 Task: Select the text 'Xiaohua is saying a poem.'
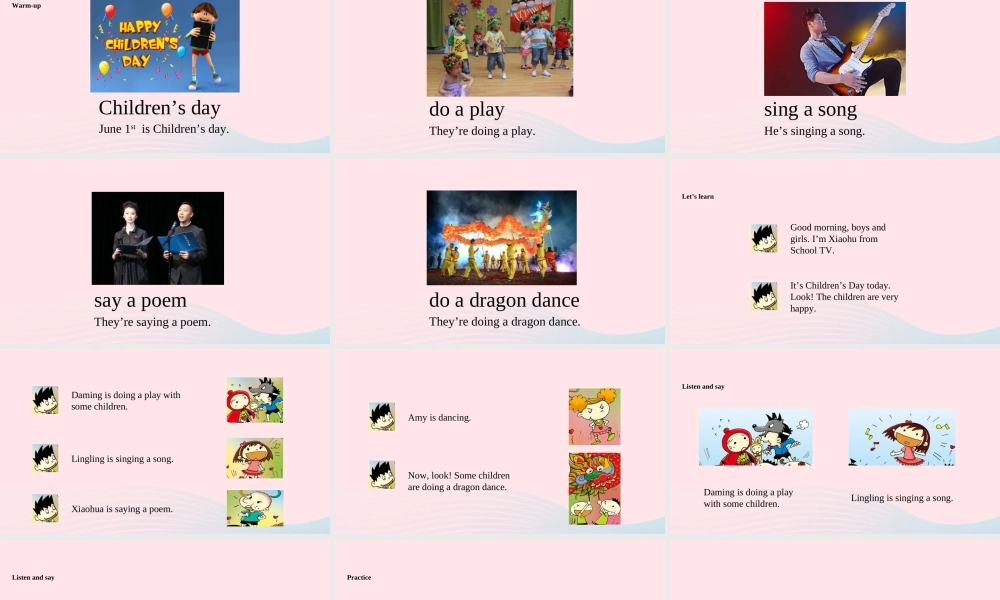tap(122, 509)
